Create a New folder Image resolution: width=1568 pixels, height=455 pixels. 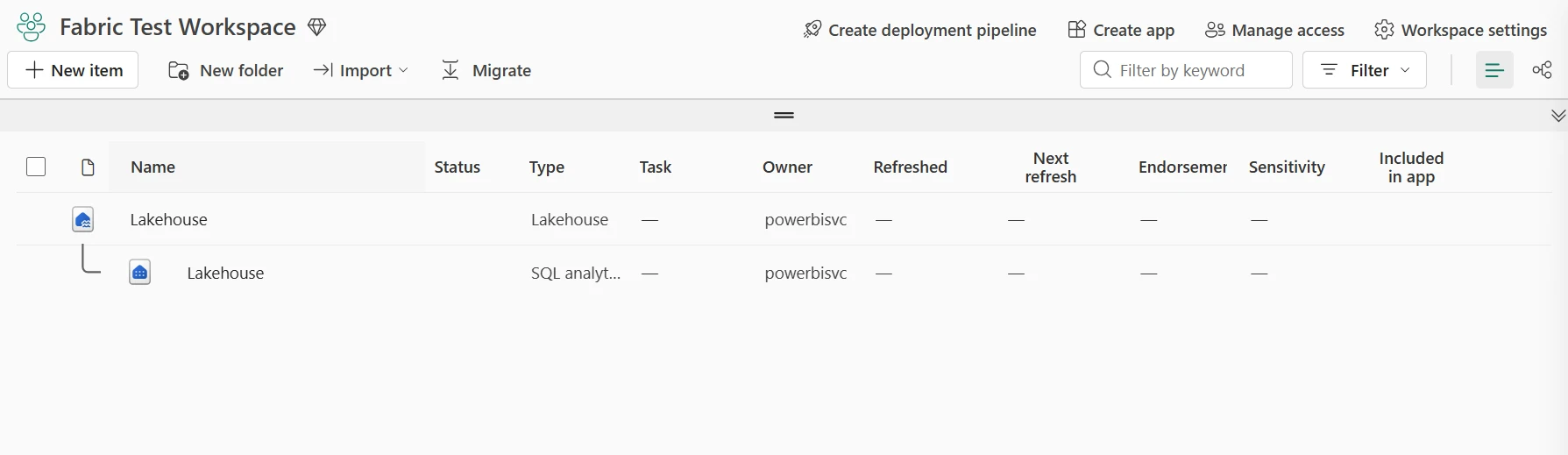(x=226, y=70)
